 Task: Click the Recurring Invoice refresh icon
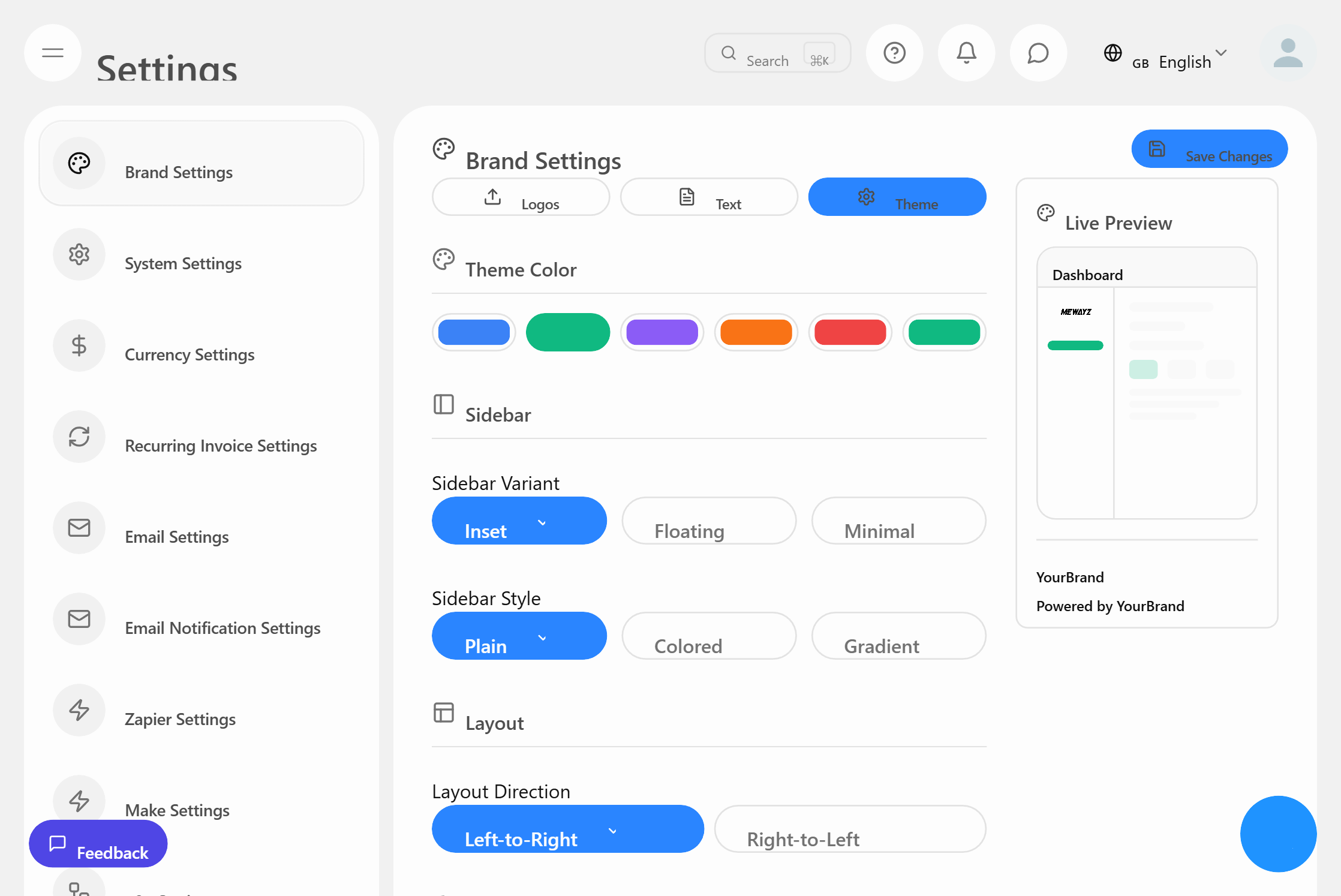(79, 437)
